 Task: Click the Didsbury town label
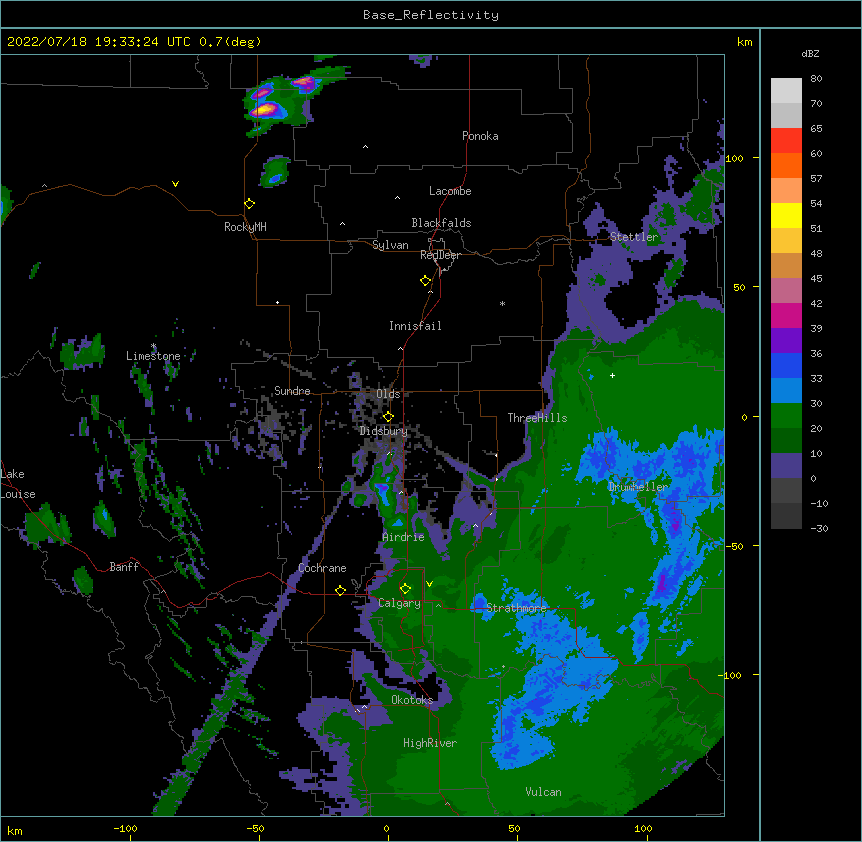click(x=383, y=431)
